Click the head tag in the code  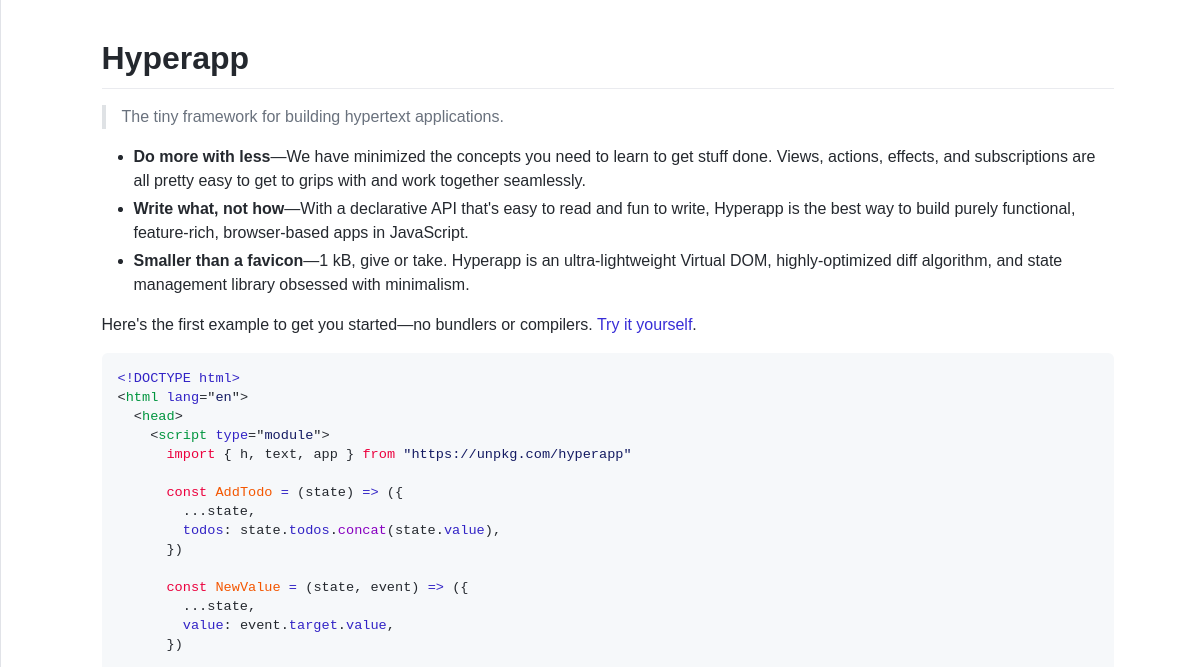pos(157,416)
